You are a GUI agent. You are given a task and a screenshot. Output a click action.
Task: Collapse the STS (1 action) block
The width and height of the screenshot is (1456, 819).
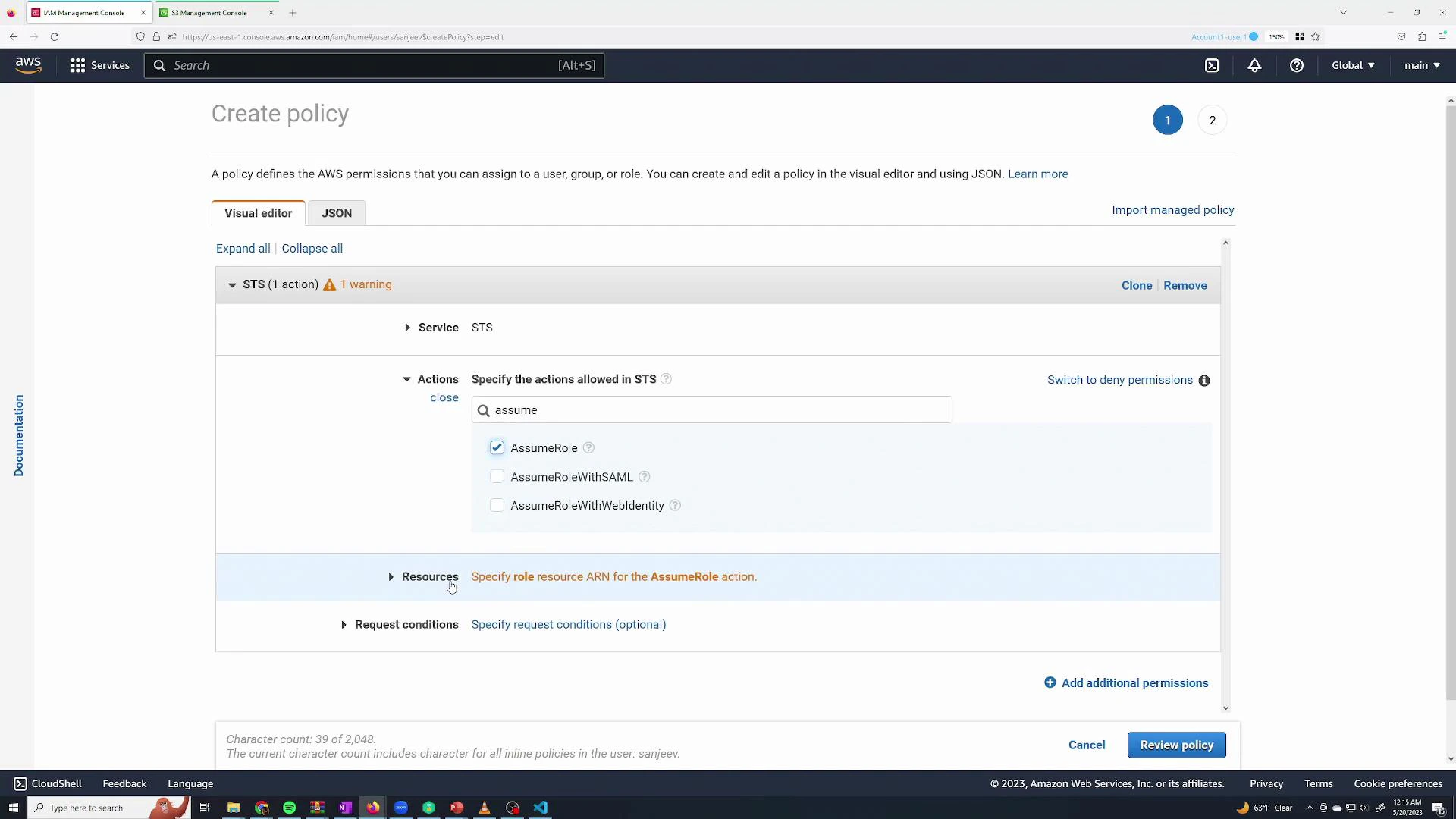coord(233,285)
